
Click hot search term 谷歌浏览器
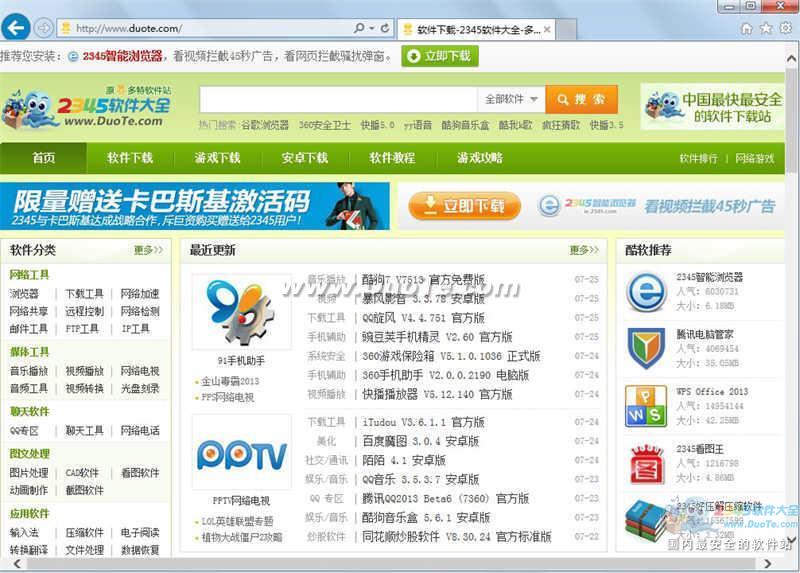(x=265, y=125)
